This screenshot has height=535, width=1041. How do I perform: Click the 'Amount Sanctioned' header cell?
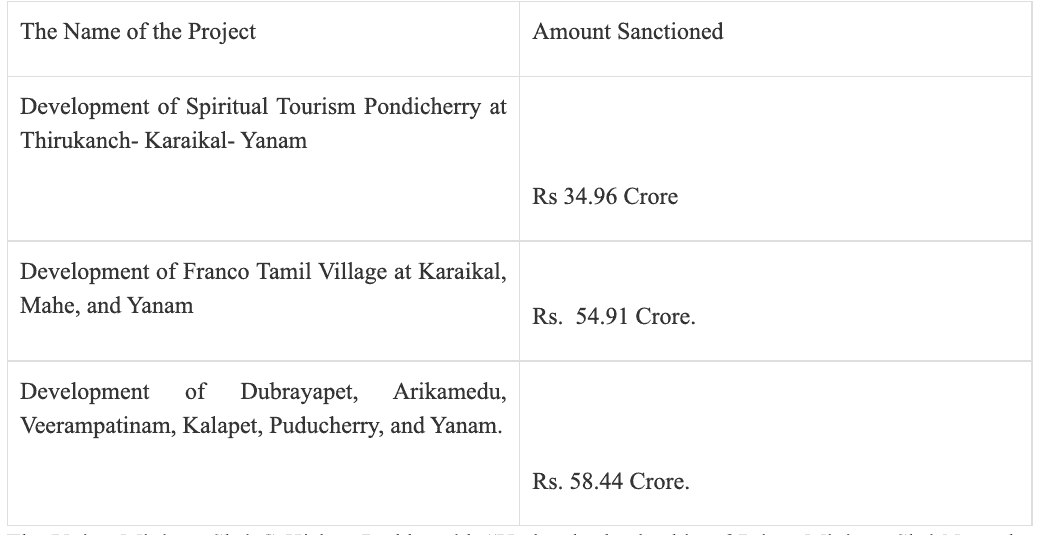[x=775, y=39]
